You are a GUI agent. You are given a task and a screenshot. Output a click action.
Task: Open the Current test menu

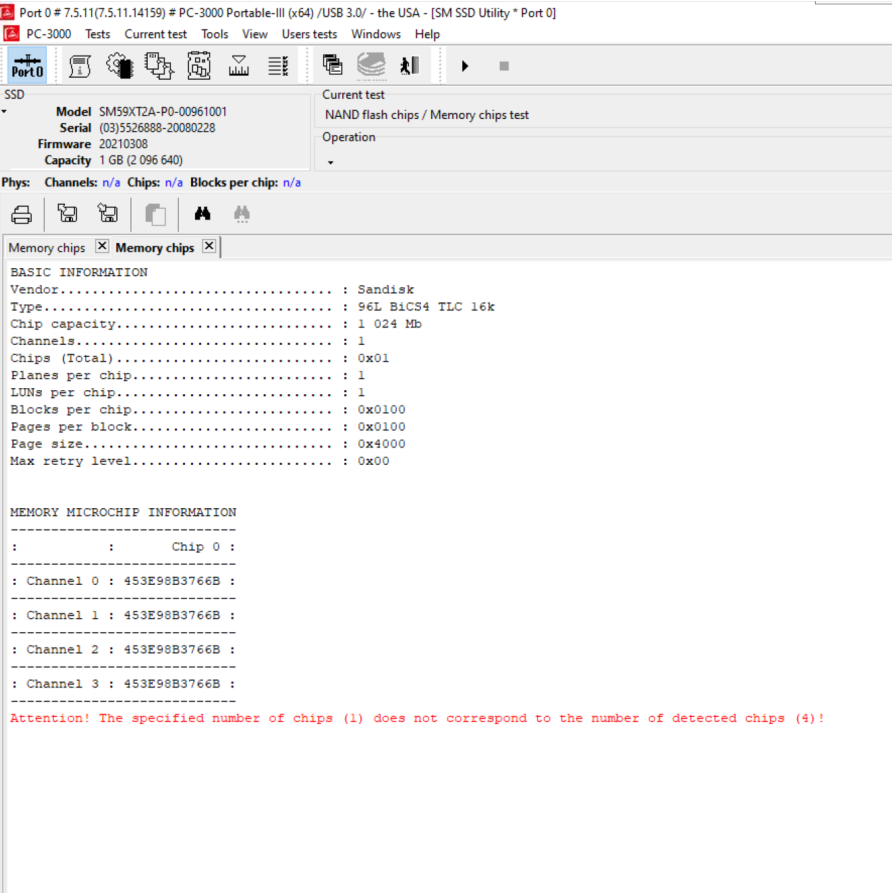[x=156, y=34]
